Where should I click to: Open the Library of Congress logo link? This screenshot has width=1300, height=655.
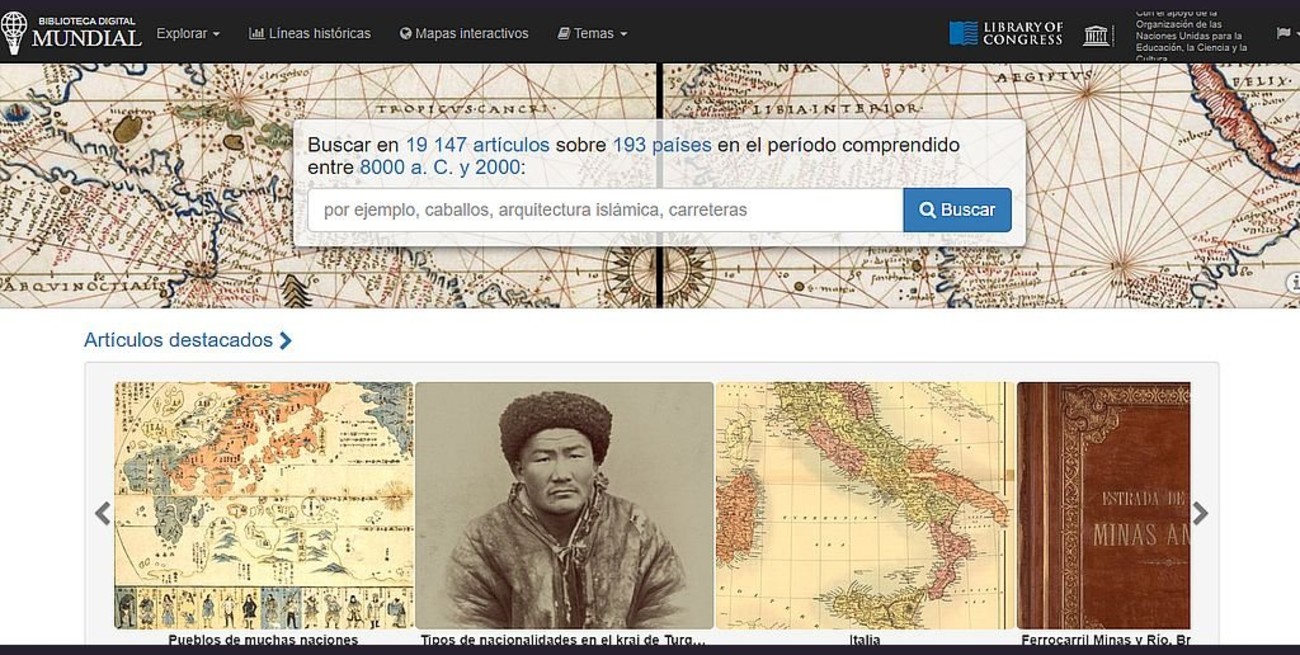pos(1006,33)
